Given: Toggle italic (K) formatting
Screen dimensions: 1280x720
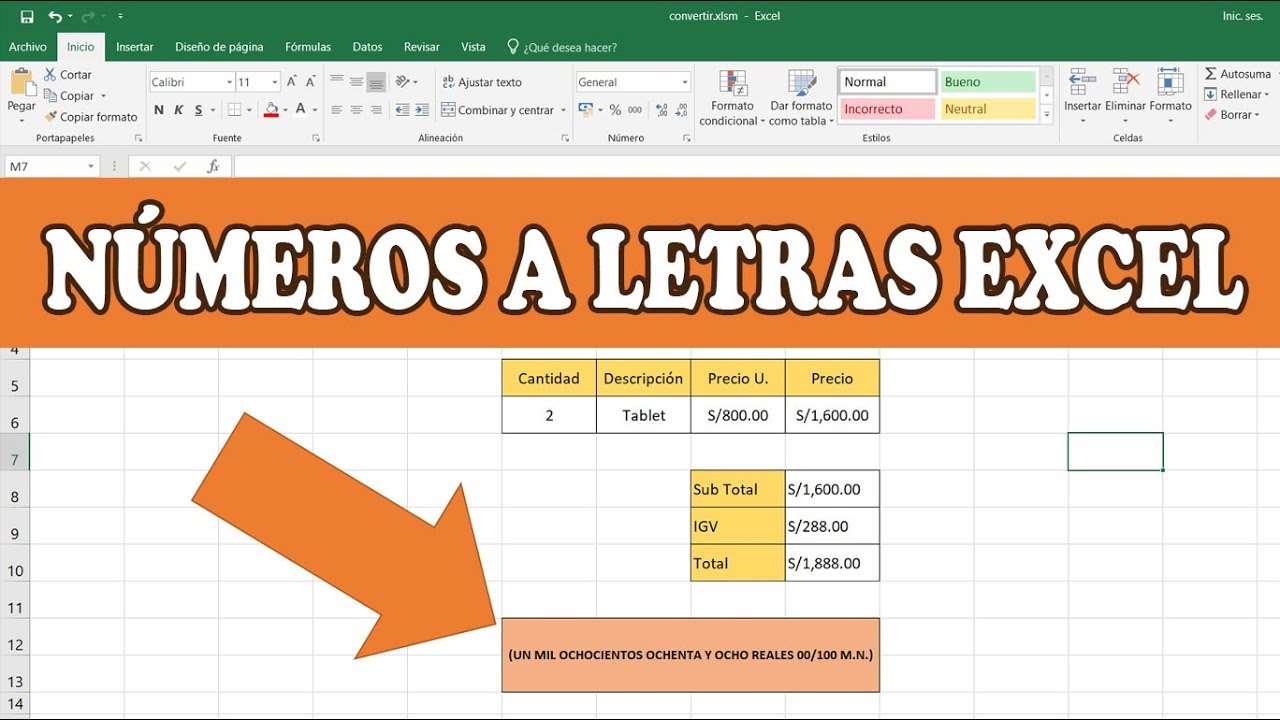Looking at the screenshot, I should pyautogui.click(x=179, y=110).
